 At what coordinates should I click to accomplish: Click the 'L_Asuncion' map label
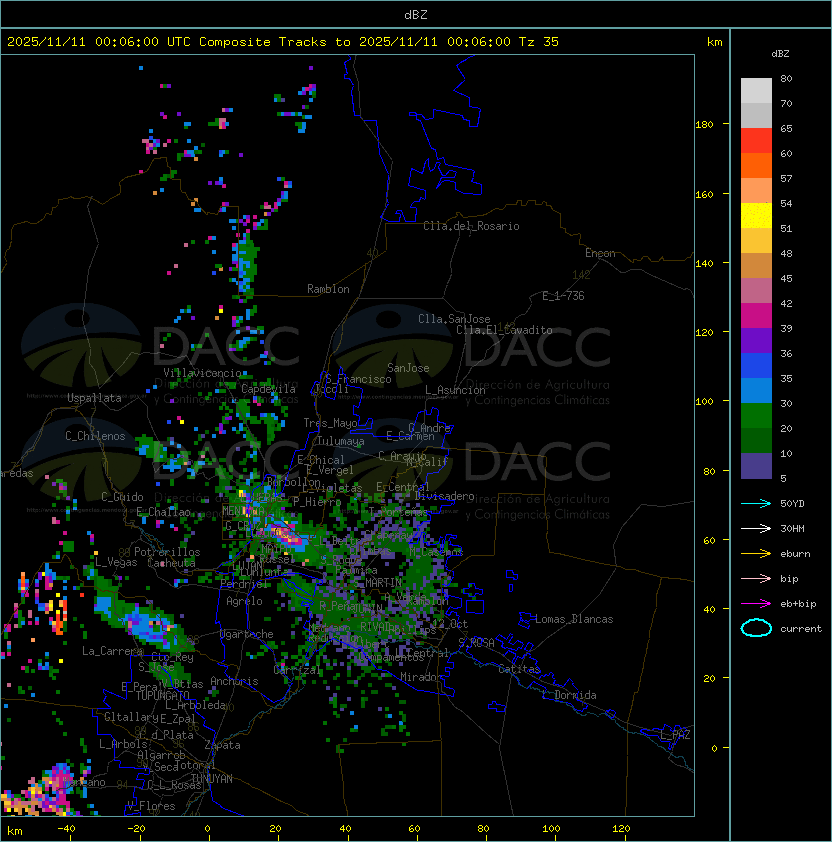pos(455,390)
